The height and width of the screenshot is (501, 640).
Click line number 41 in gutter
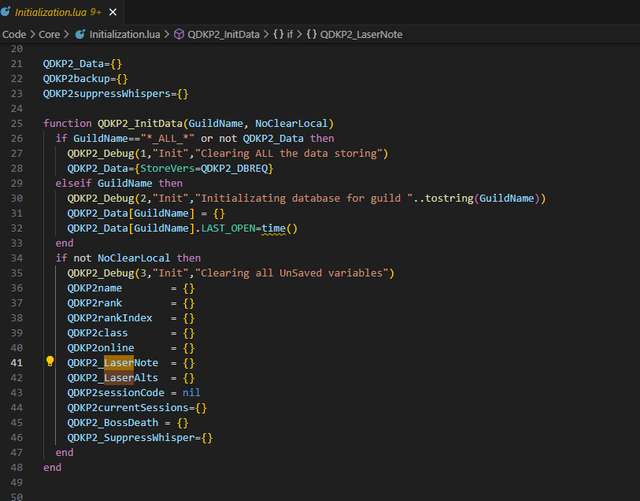pyautogui.click(x=17, y=363)
